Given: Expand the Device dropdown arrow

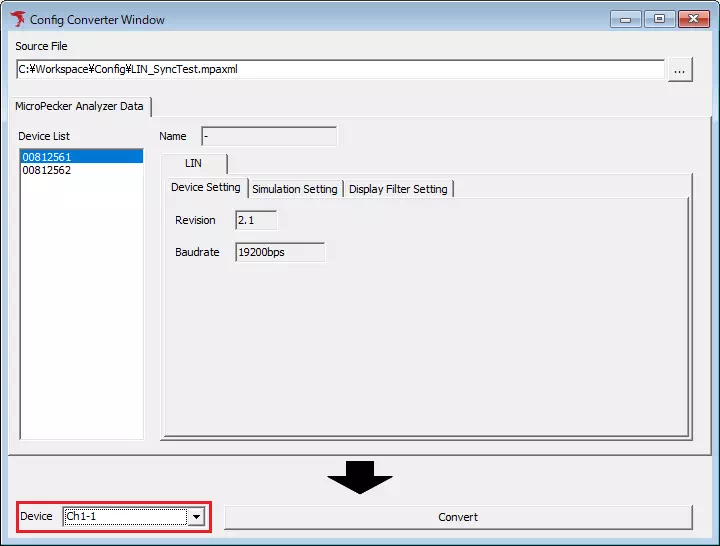Looking at the screenshot, I should click(196, 517).
